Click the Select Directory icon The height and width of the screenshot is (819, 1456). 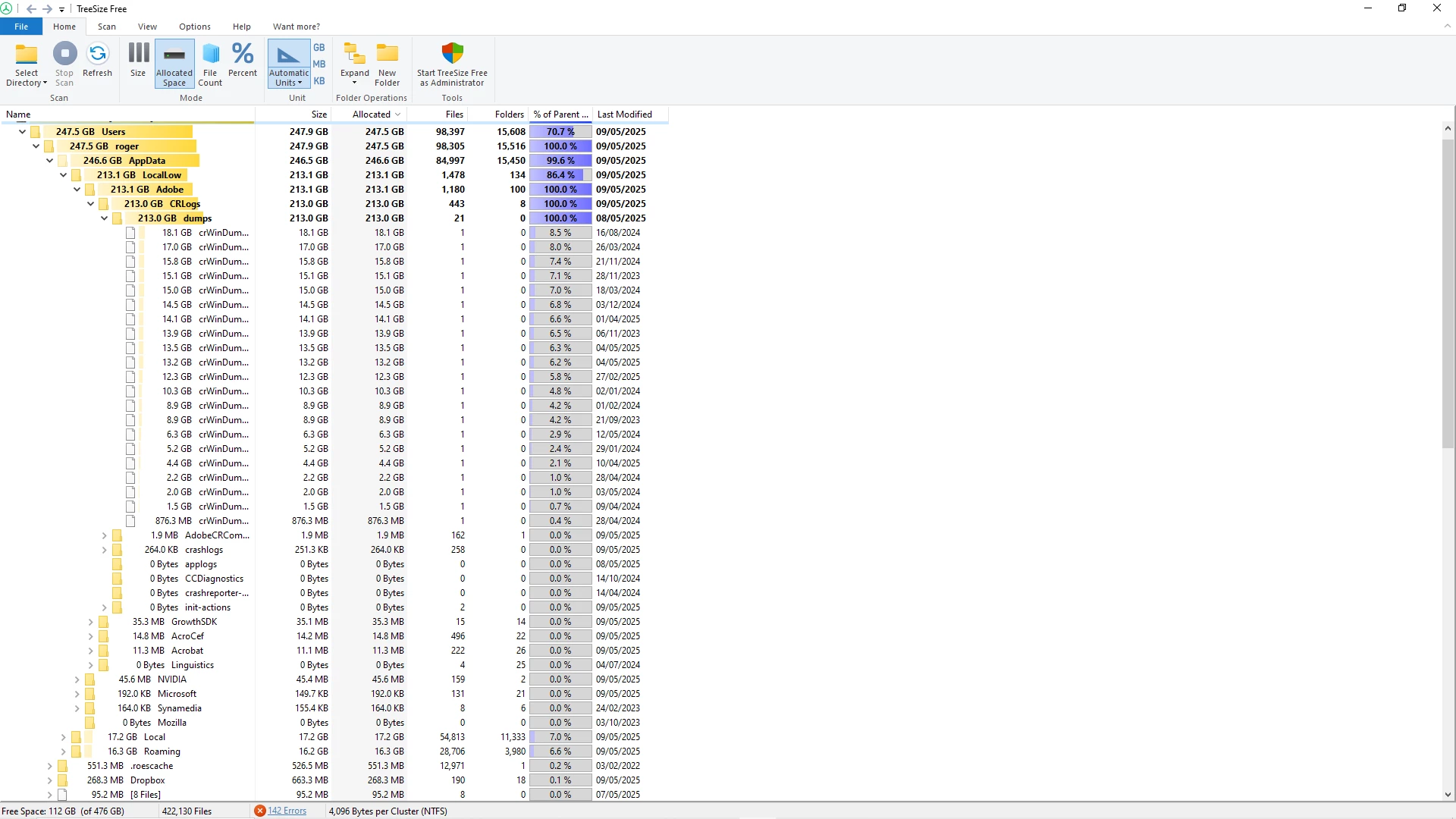point(27,55)
